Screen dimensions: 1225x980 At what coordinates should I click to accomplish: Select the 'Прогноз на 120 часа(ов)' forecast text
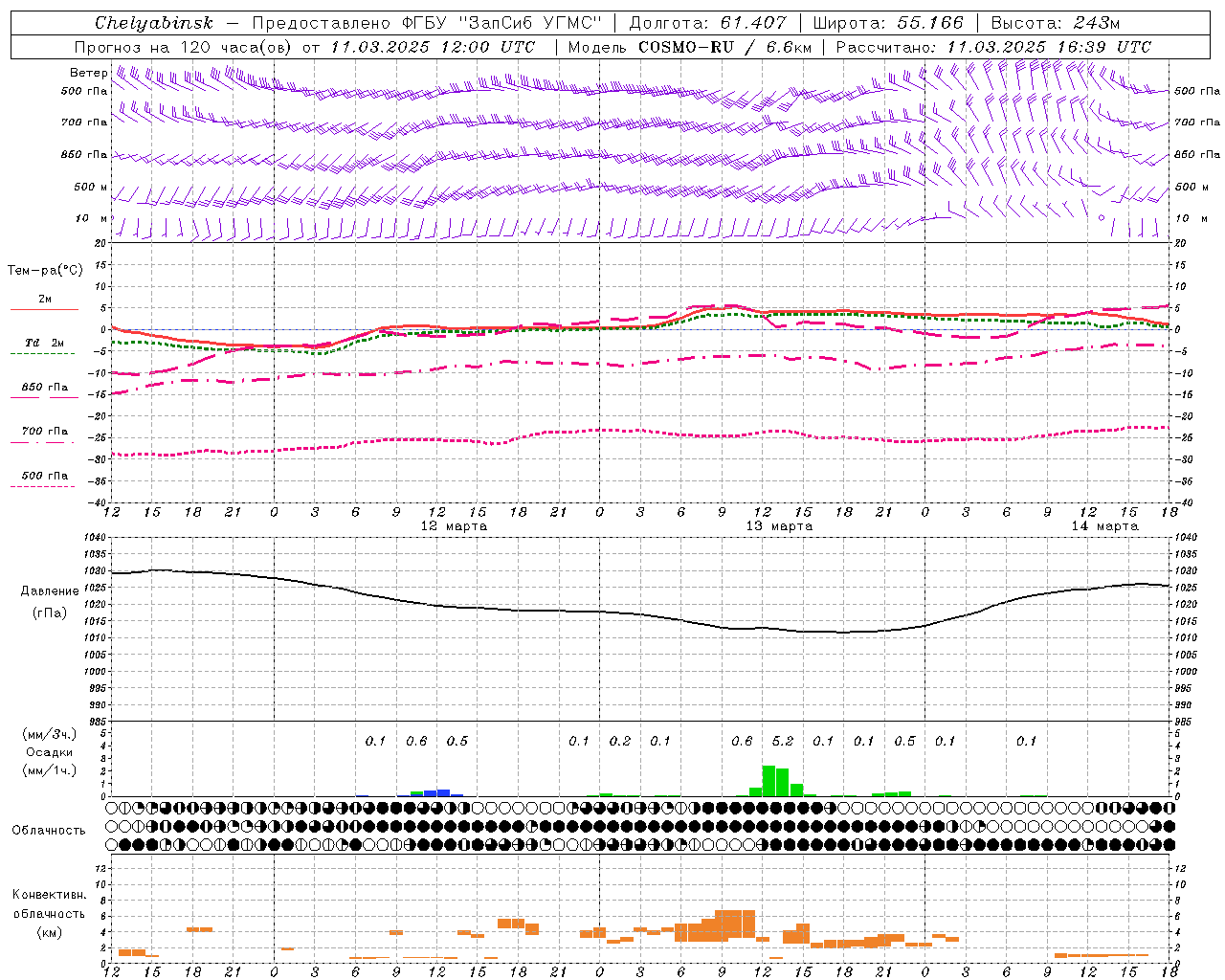185,47
